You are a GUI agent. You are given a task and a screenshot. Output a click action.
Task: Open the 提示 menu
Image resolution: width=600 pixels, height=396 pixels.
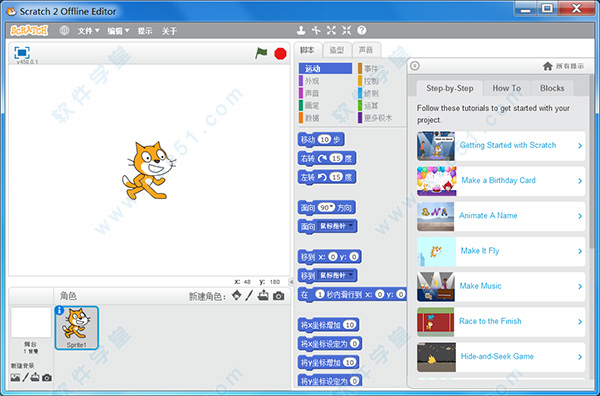145,31
